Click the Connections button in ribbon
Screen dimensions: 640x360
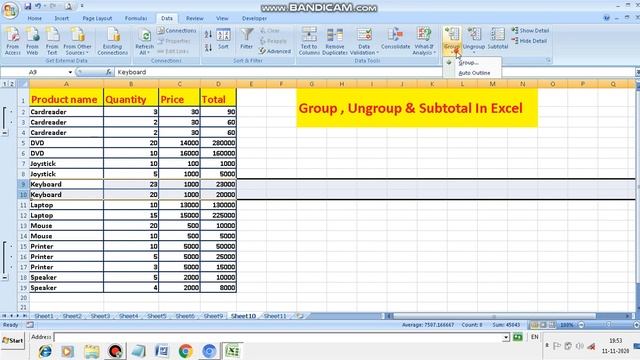click(x=177, y=31)
